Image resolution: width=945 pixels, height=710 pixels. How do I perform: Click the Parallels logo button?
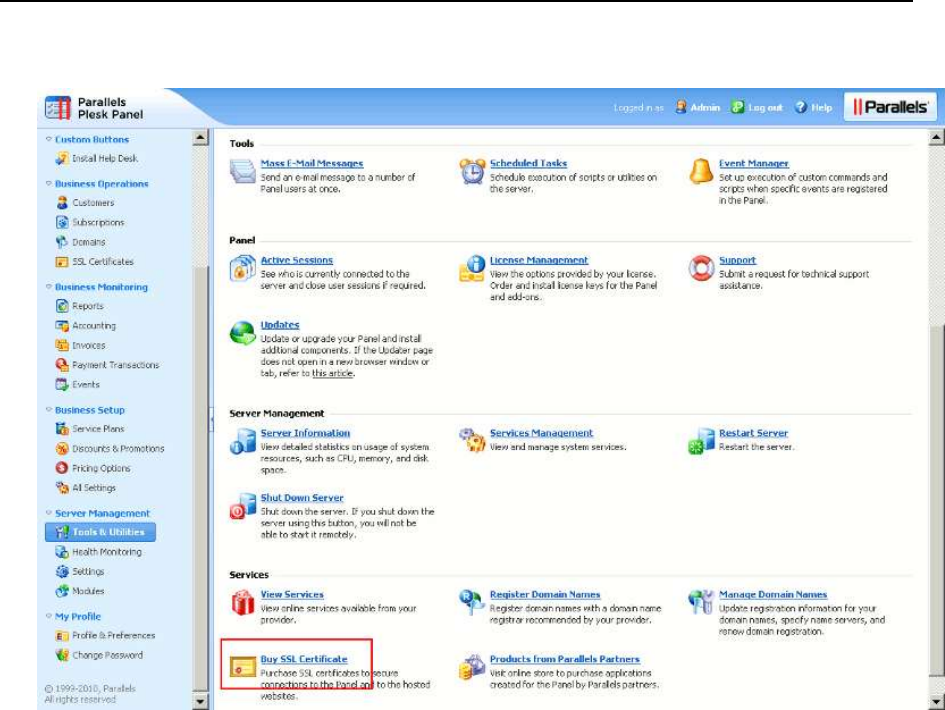click(890, 107)
